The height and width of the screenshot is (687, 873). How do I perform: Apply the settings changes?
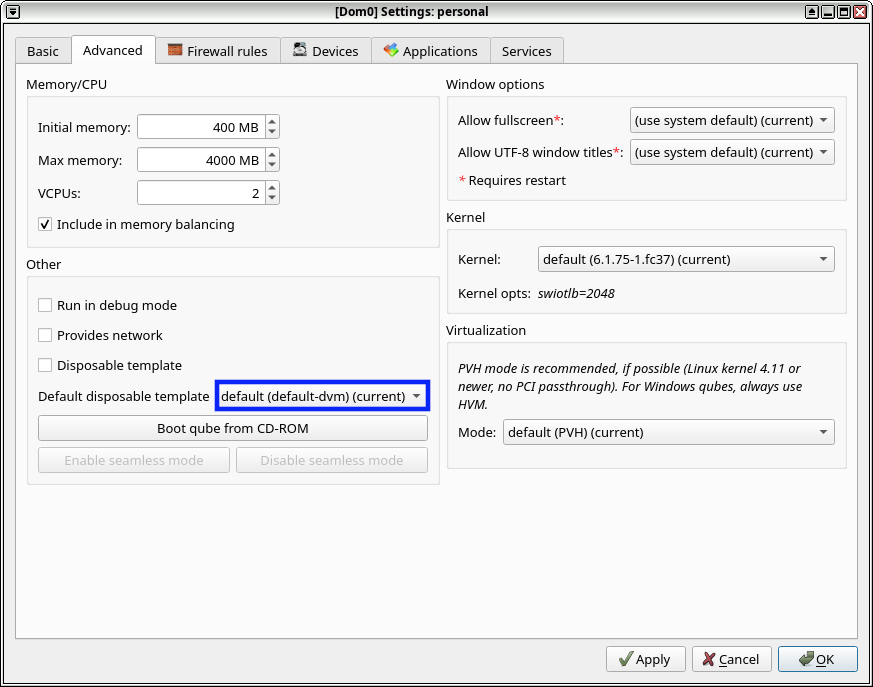645,659
